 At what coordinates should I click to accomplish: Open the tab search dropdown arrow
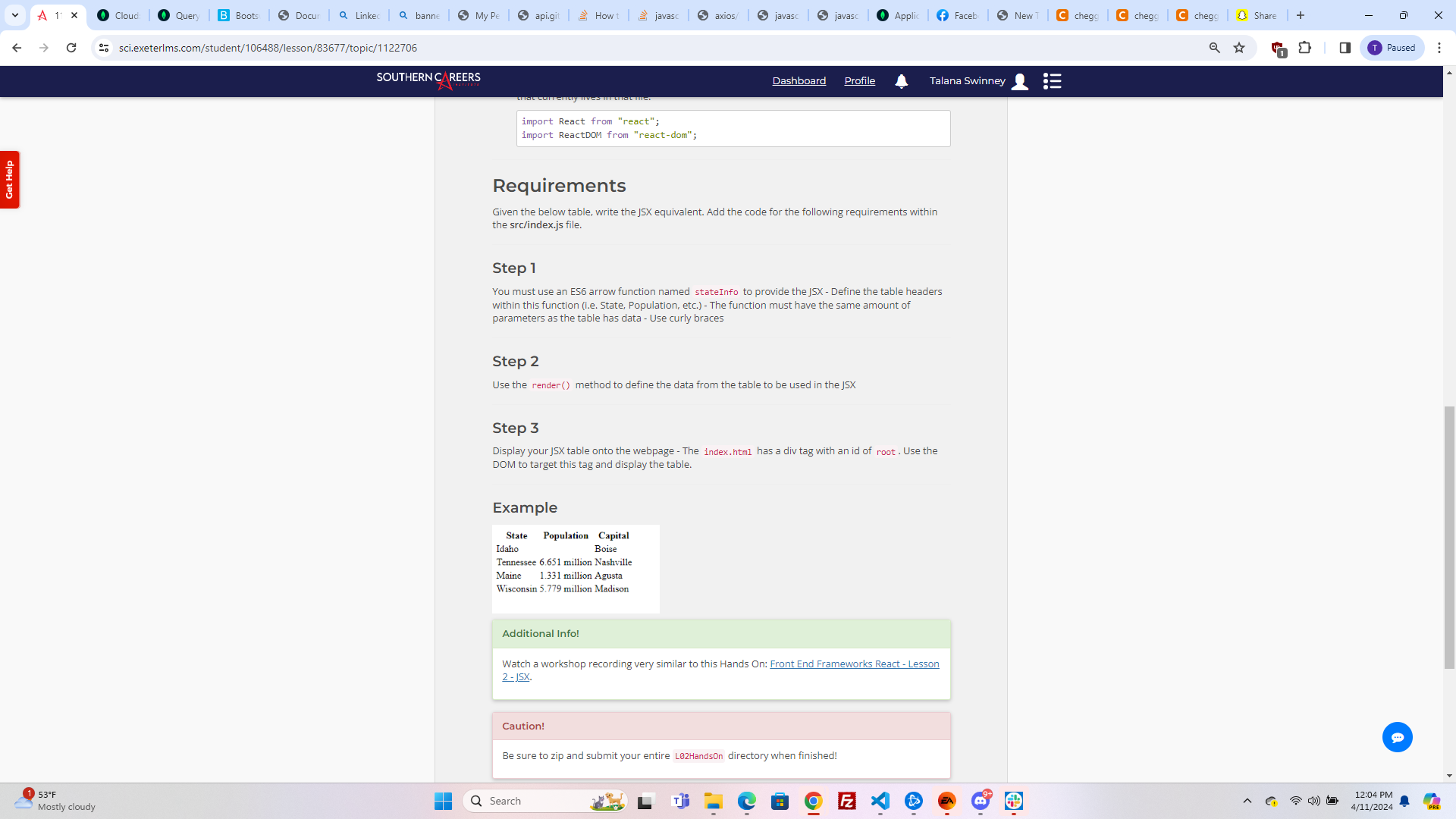click(x=14, y=14)
